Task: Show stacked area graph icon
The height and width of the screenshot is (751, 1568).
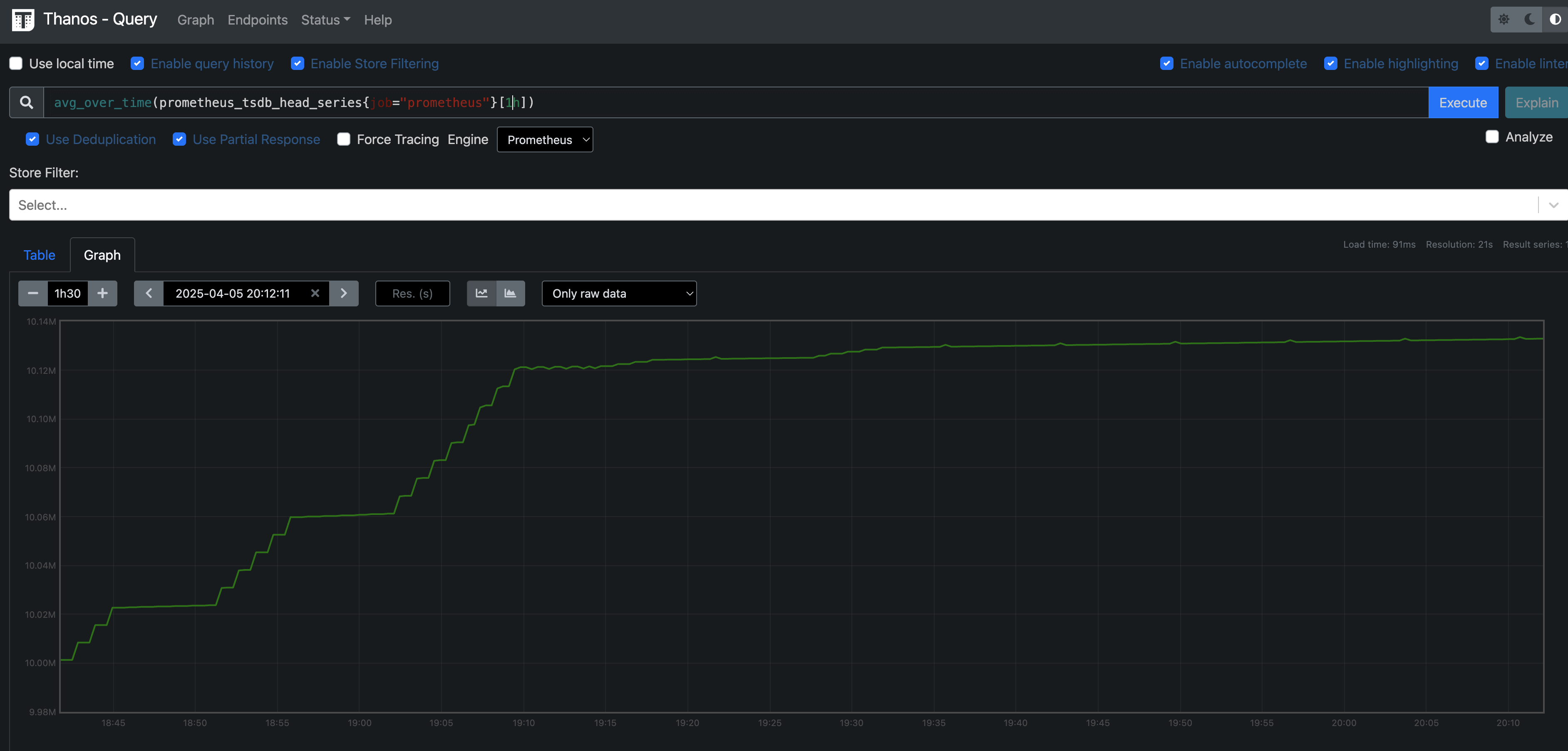Action: click(510, 293)
